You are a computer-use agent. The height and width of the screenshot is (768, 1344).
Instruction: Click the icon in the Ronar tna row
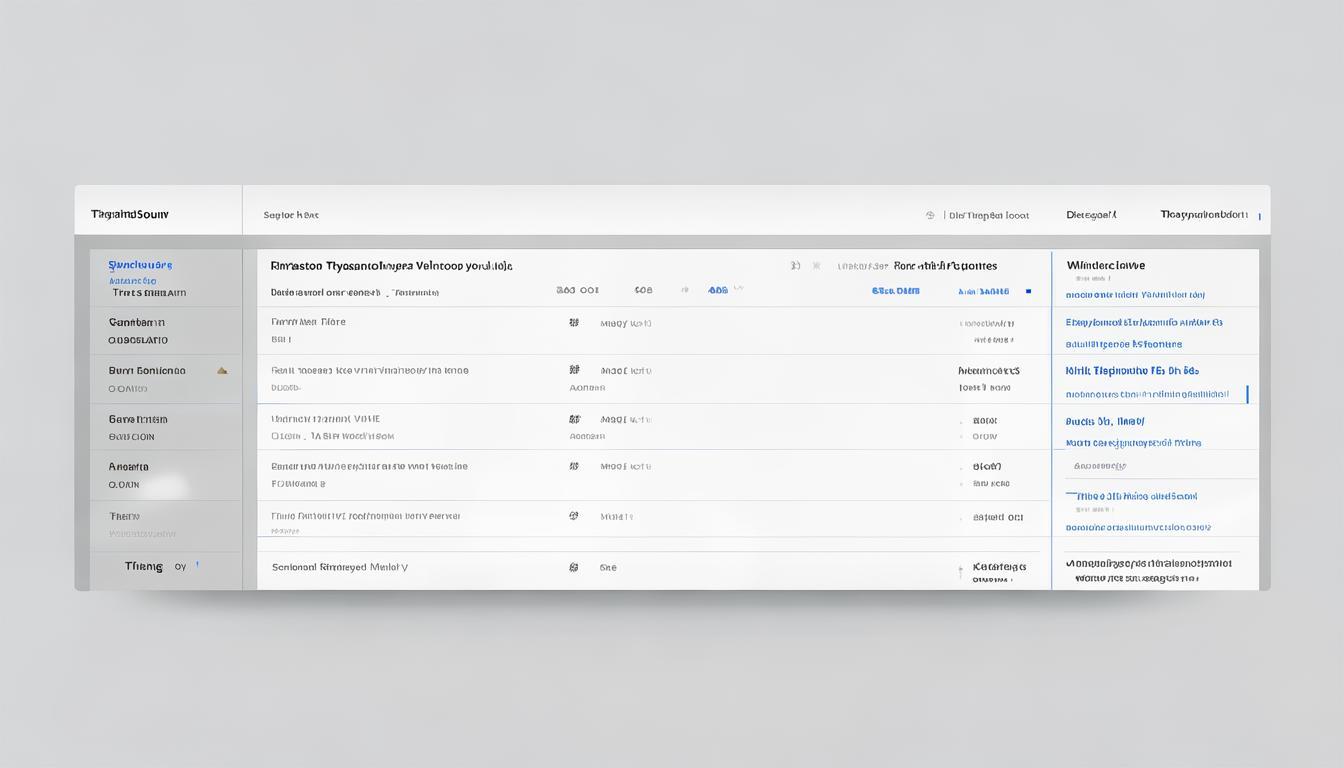coord(574,466)
